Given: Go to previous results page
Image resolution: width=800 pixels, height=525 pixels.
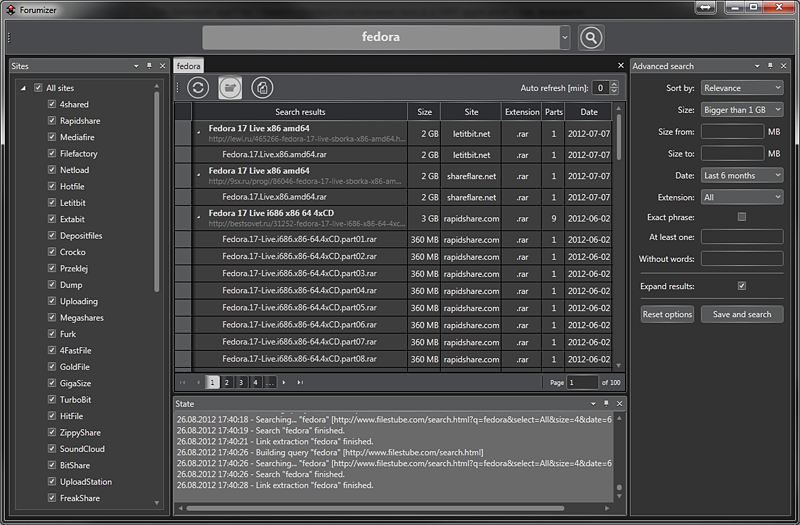Looking at the screenshot, I should [x=198, y=382].
